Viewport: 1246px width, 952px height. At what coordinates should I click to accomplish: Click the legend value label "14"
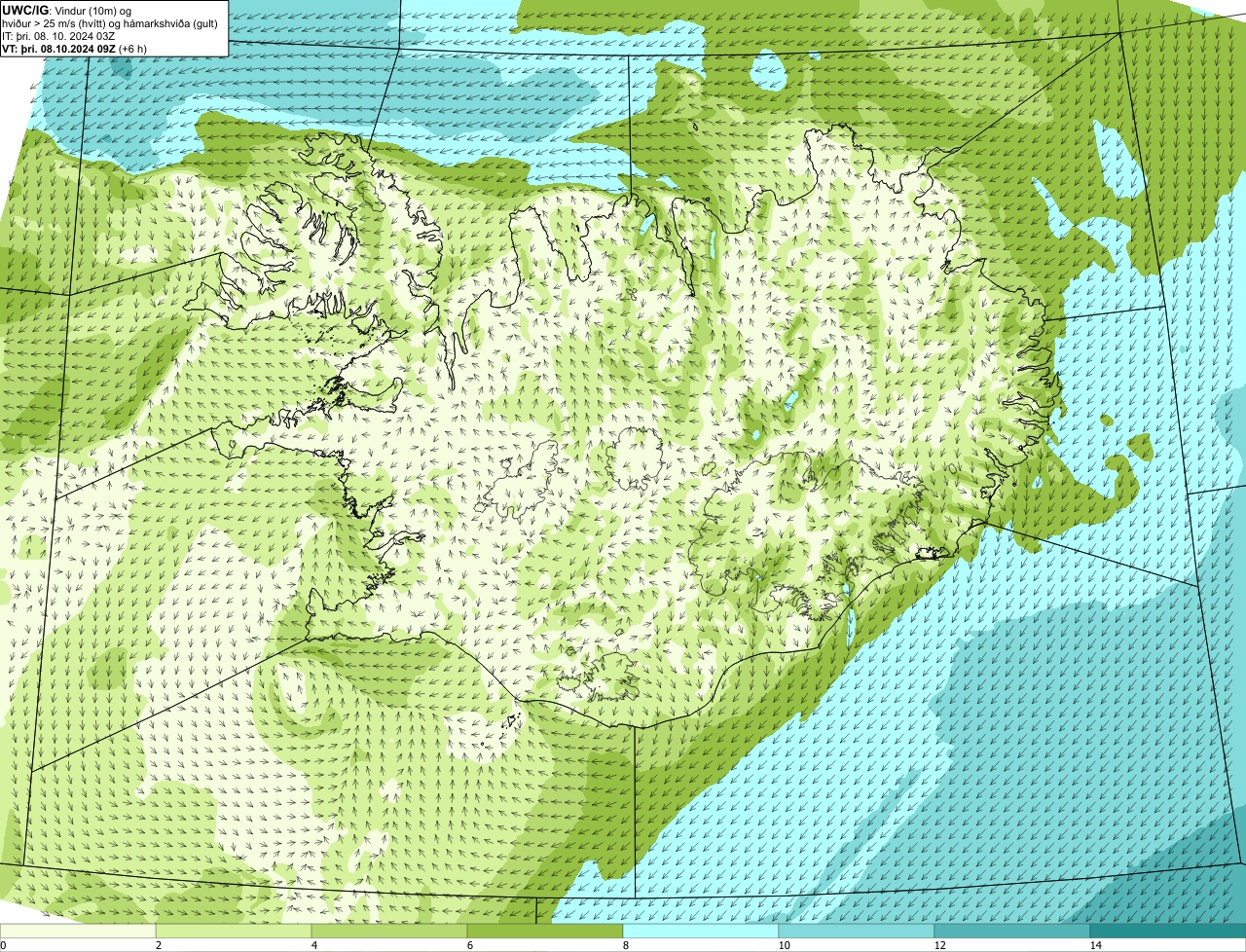pos(1096,945)
